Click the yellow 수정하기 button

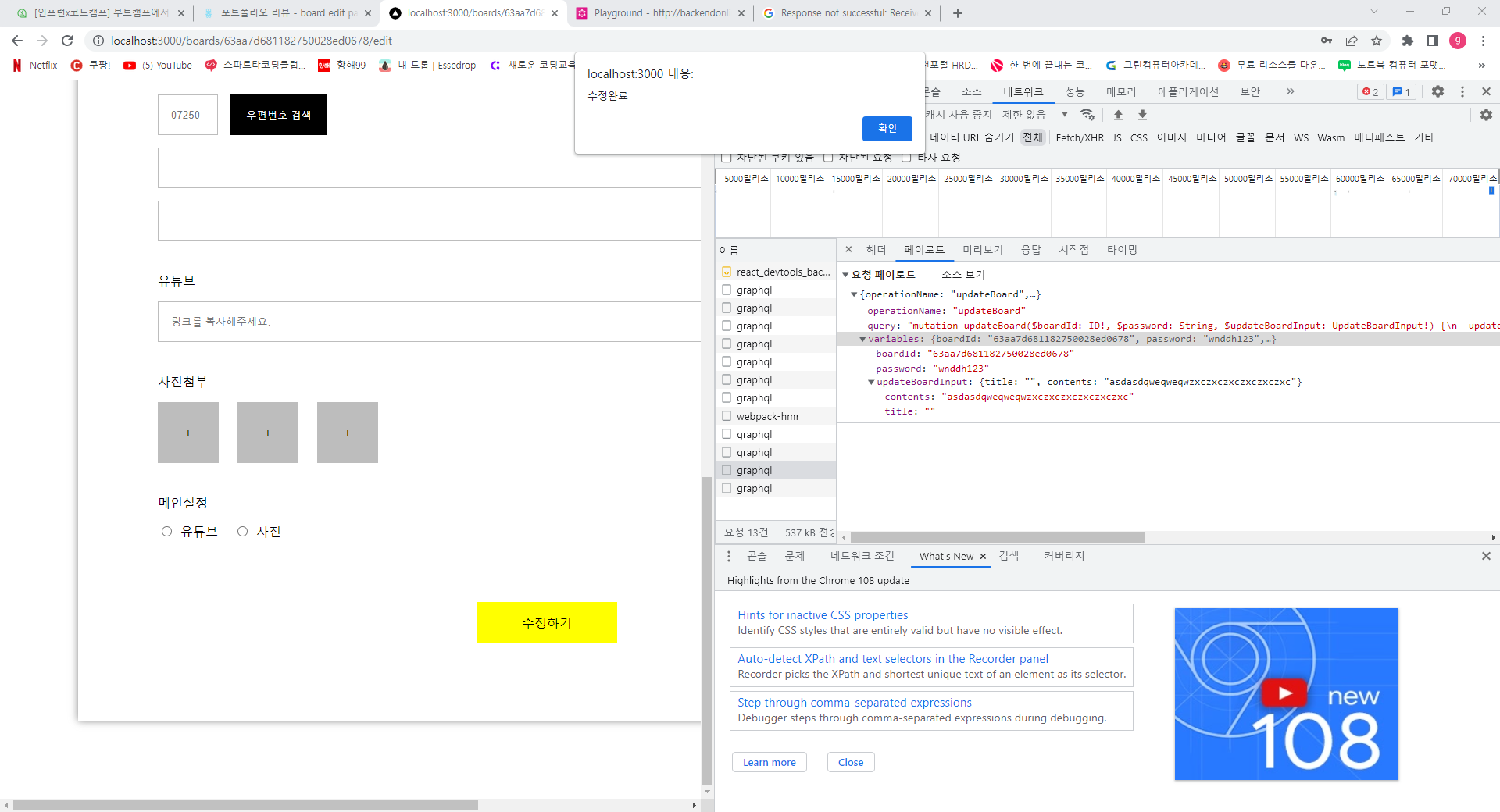547,622
